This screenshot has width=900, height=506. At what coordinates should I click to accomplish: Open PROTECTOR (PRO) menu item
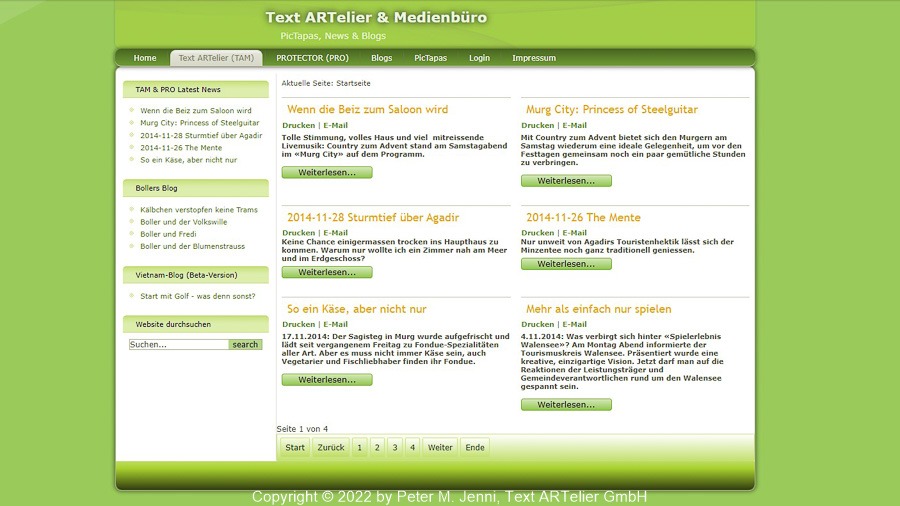click(x=312, y=58)
